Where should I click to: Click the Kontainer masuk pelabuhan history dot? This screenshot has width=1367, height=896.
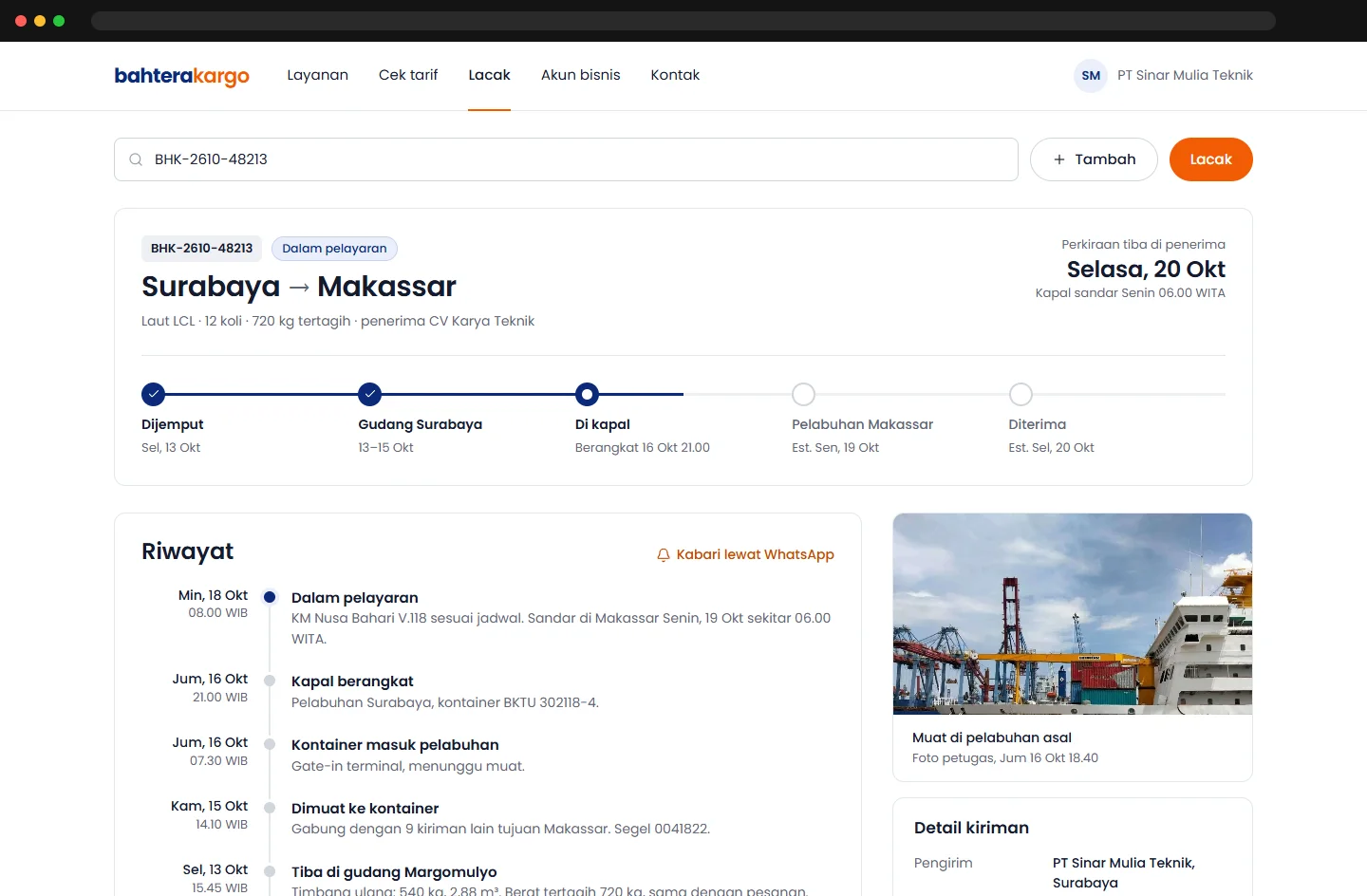pos(270,744)
